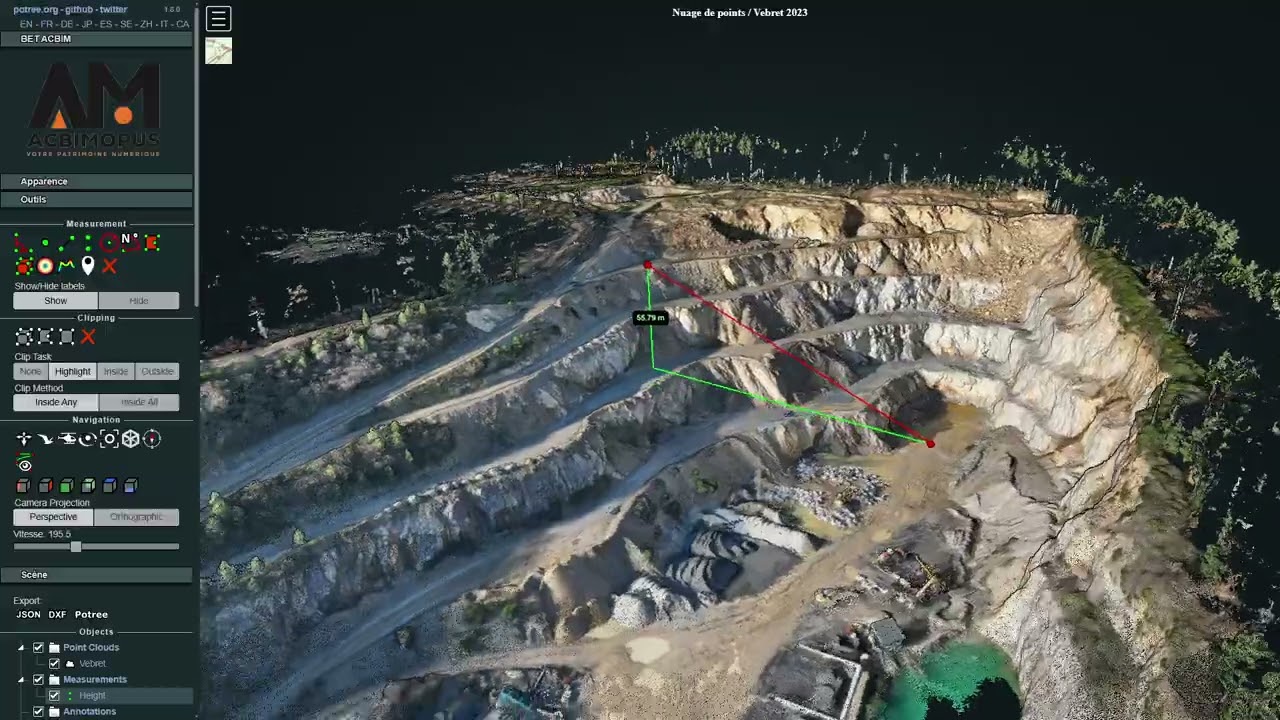Viewport: 1280px width, 720px height.
Task: Switch to left view cube
Action: [x=23, y=486]
